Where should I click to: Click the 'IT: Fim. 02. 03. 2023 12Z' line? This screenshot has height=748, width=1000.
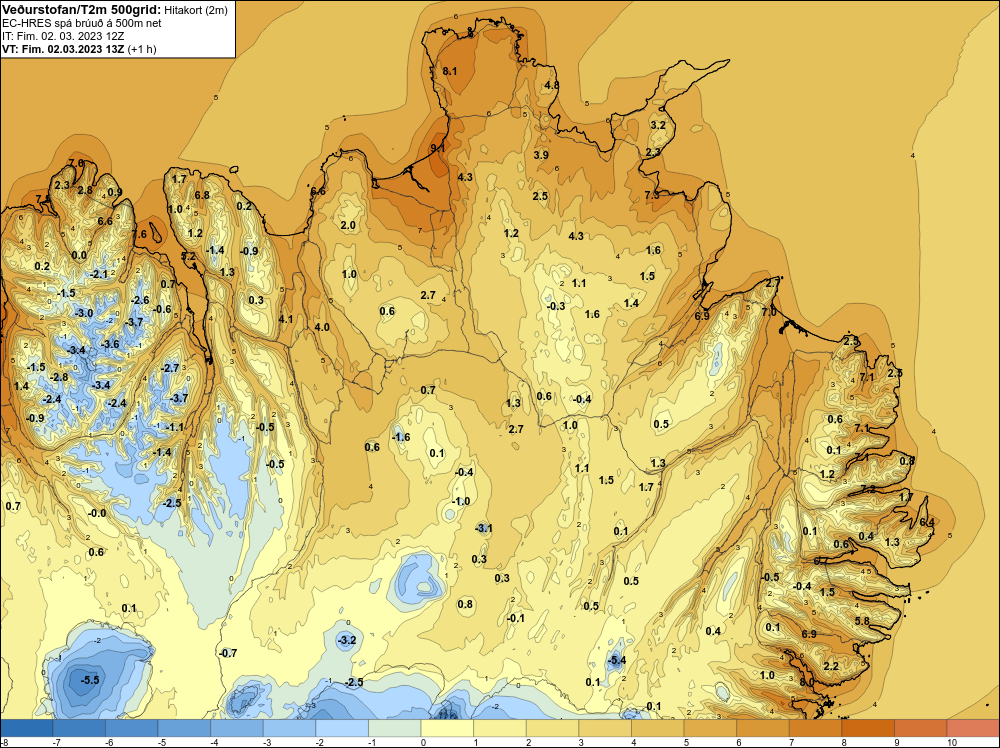click(x=61, y=36)
